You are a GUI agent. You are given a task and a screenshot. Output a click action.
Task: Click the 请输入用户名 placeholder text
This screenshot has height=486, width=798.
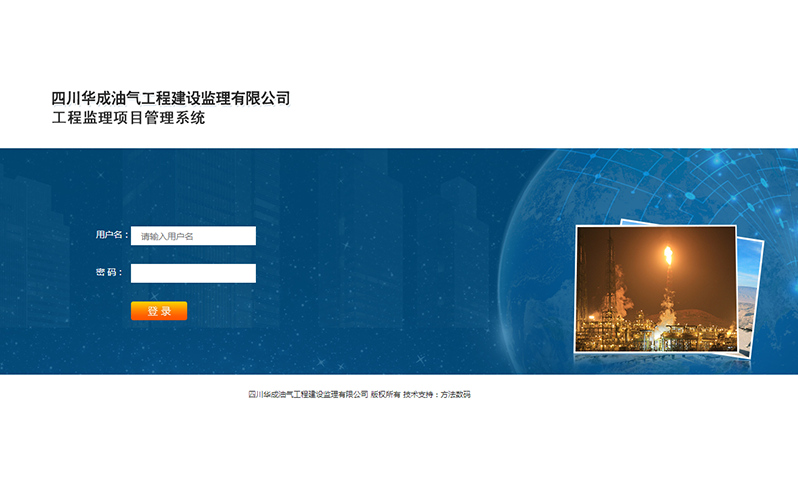tap(167, 237)
